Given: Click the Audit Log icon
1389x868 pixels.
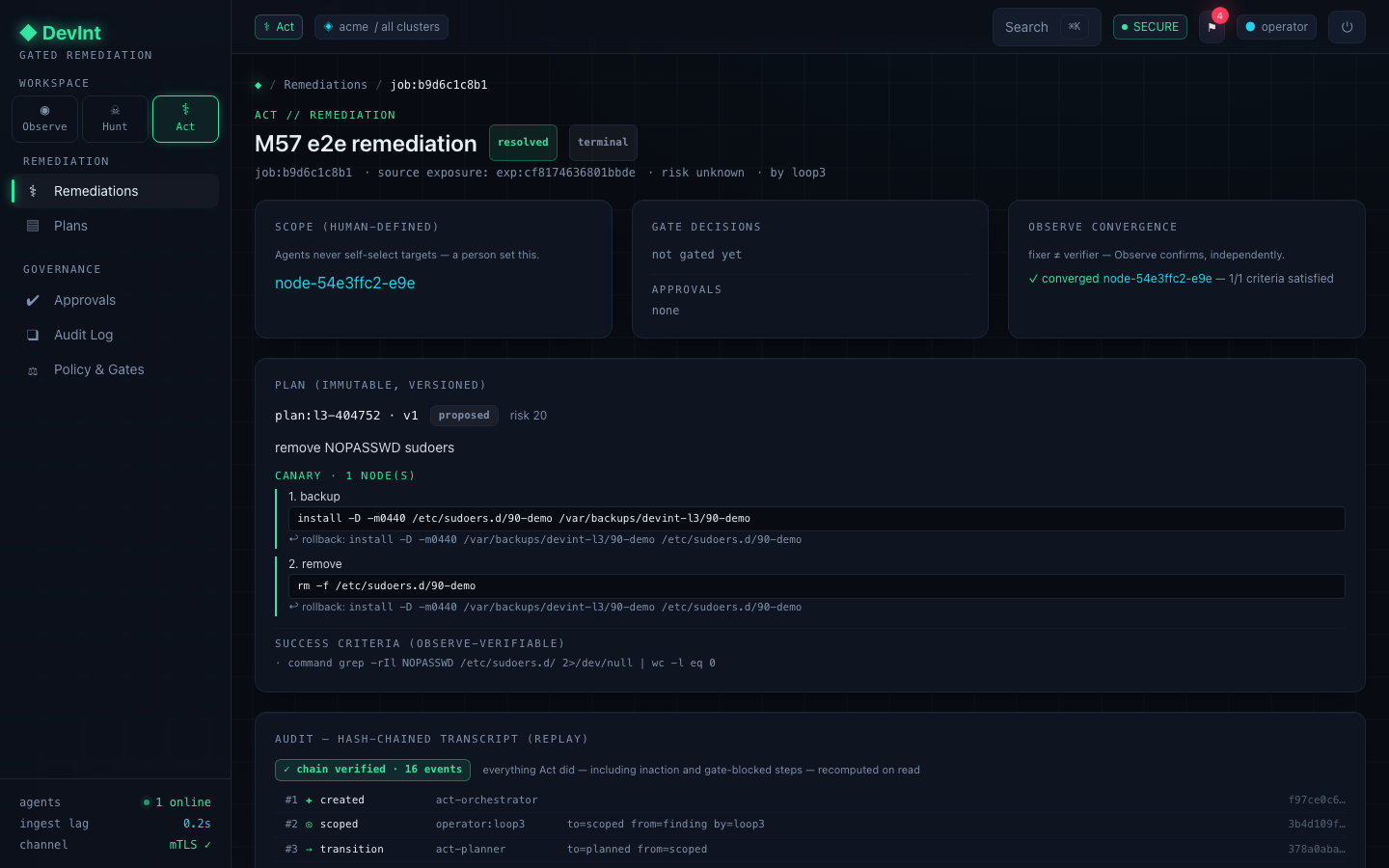Looking at the screenshot, I should point(33,335).
